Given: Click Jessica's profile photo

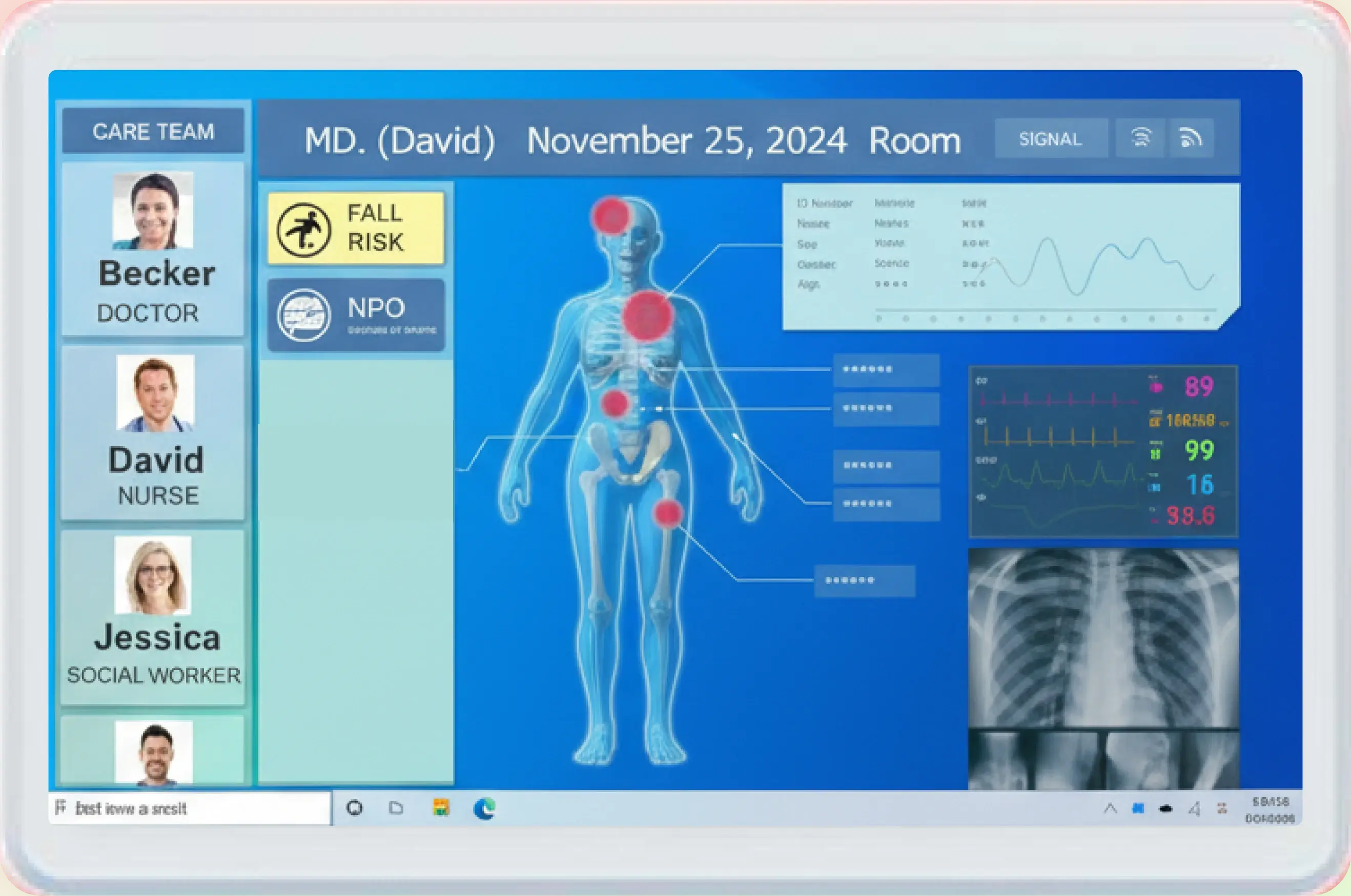Looking at the screenshot, I should pyautogui.click(x=153, y=575).
